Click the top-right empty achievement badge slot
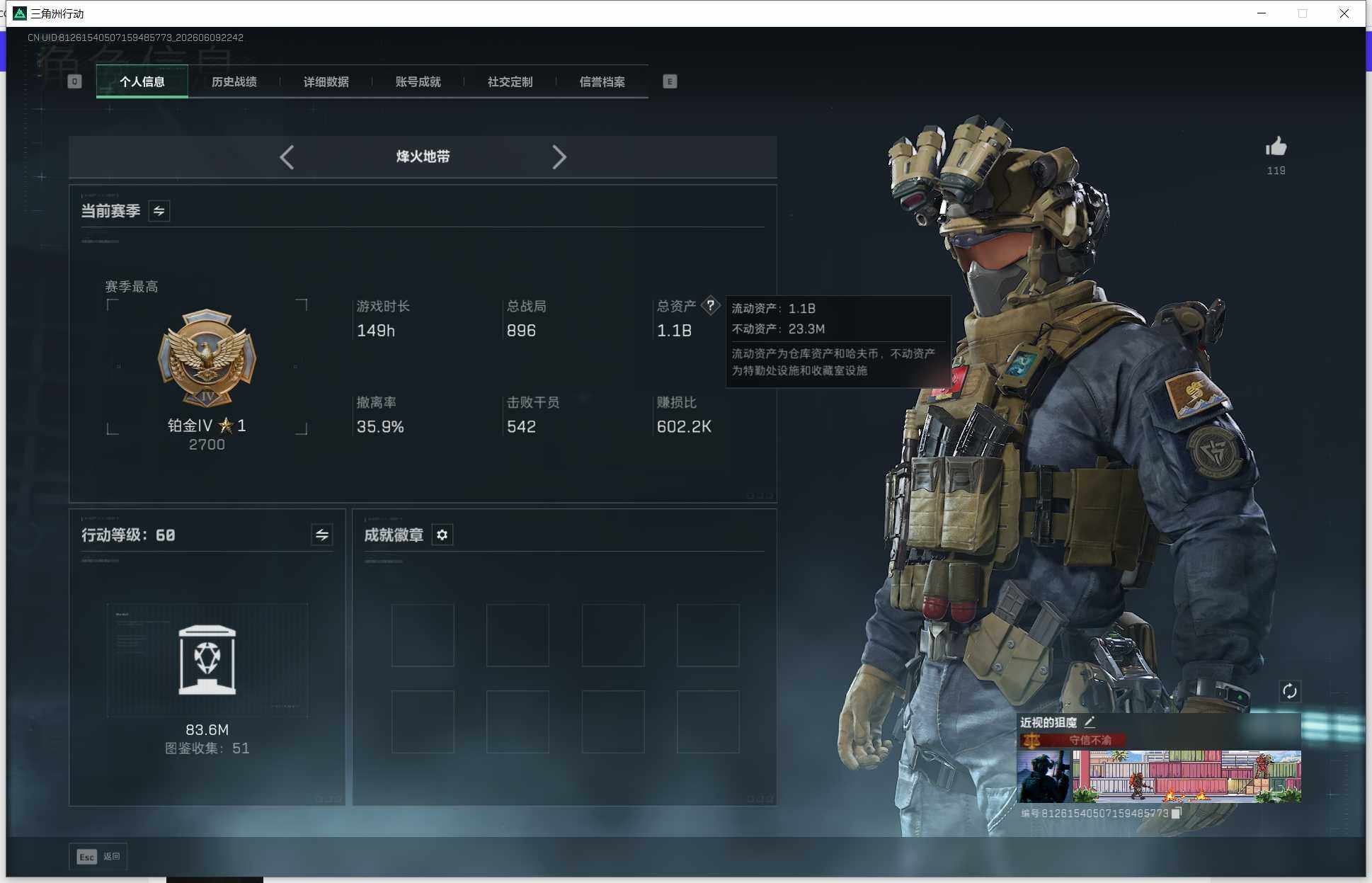The height and width of the screenshot is (883, 1372). tap(708, 635)
